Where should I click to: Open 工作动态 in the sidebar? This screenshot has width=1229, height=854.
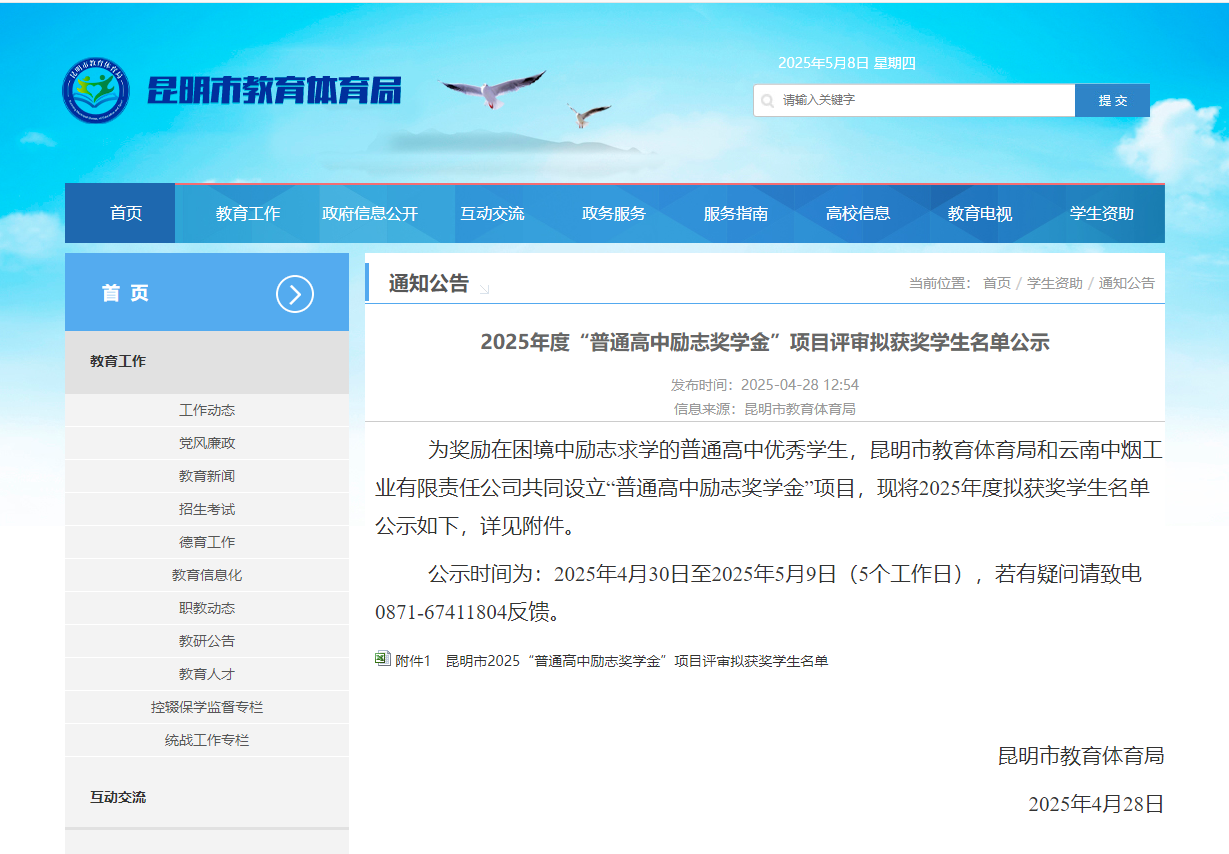point(207,410)
